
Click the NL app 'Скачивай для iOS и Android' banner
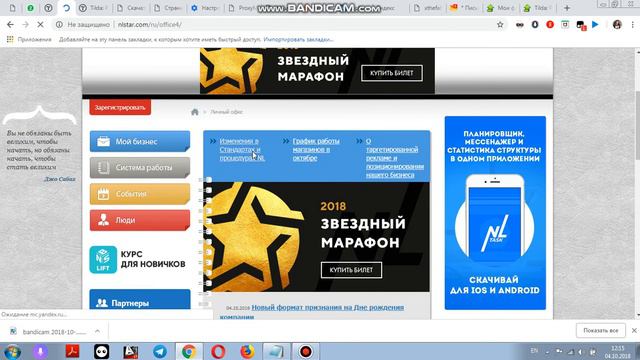[495, 213]
